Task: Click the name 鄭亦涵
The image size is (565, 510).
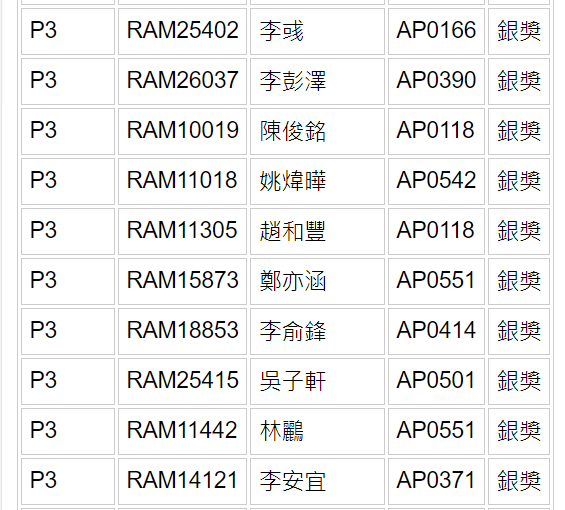Action: (293, 281)
